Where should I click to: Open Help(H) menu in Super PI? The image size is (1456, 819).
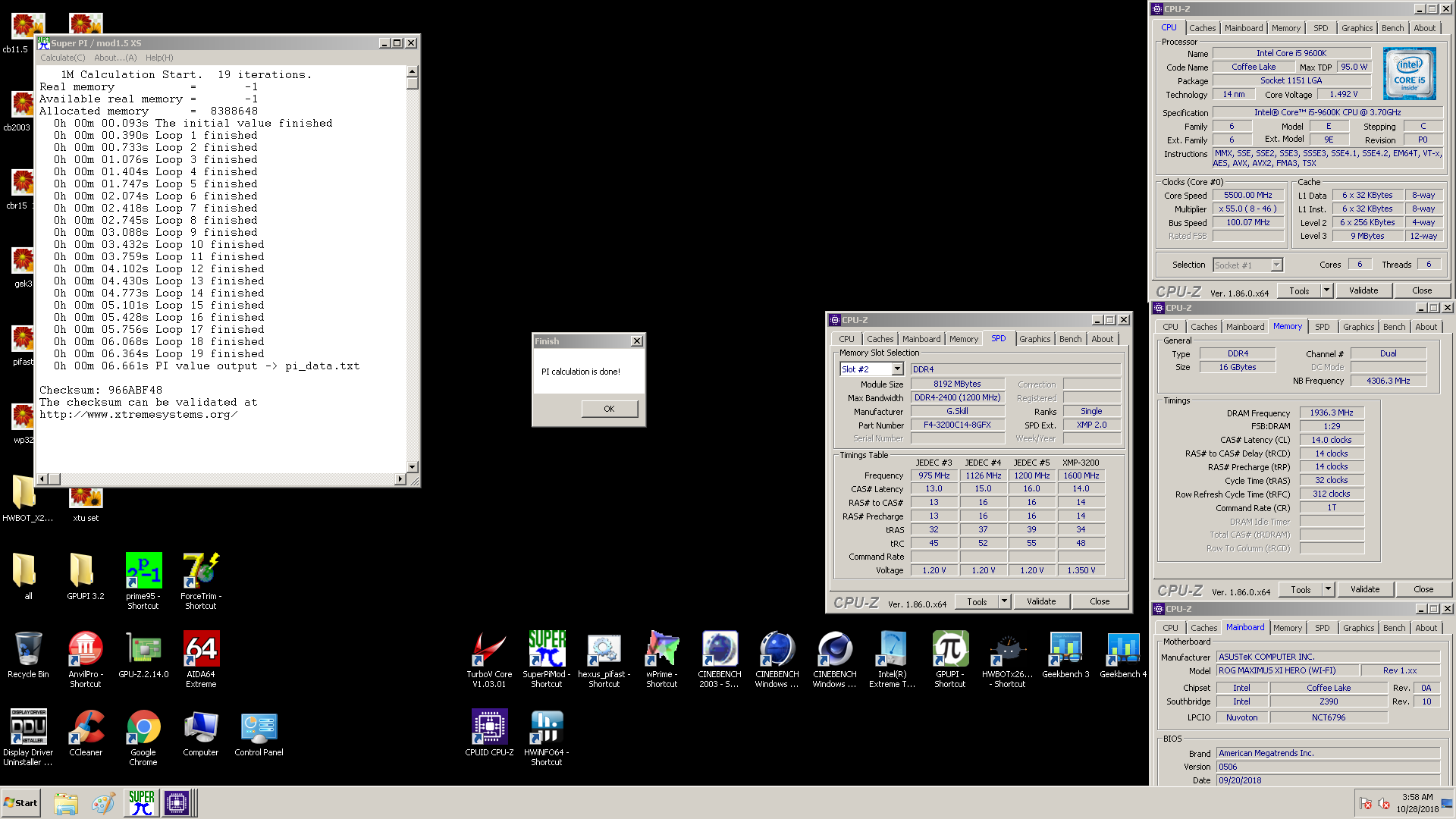click(159, 58)
